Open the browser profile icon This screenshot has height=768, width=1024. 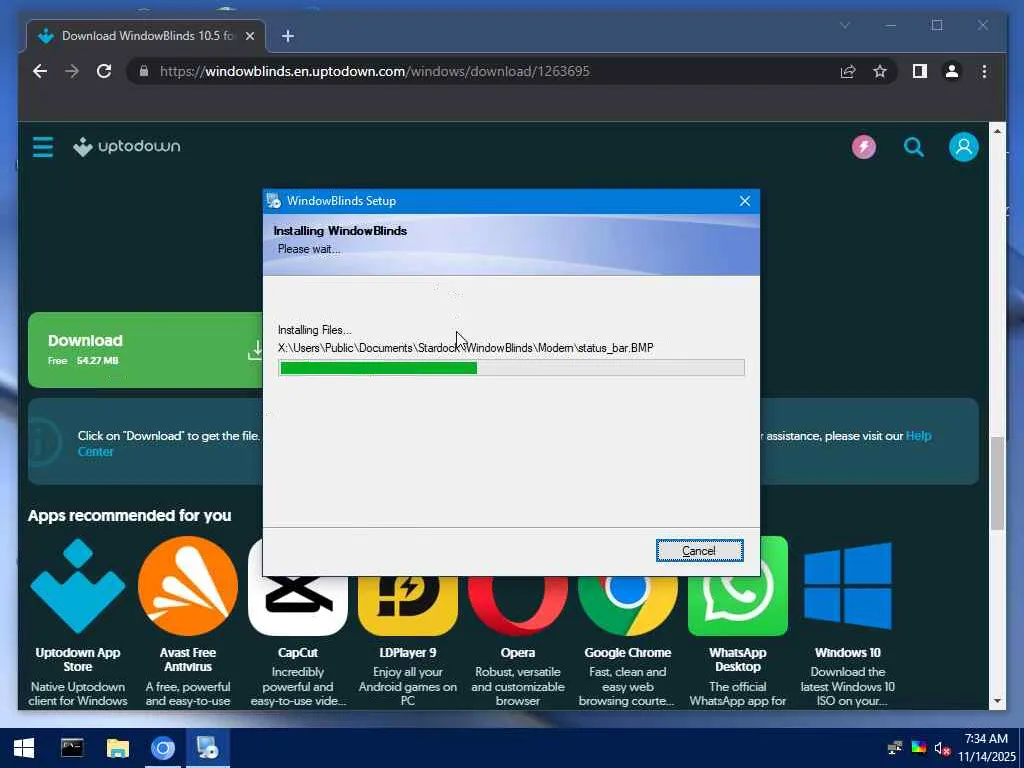click(952, 71)
